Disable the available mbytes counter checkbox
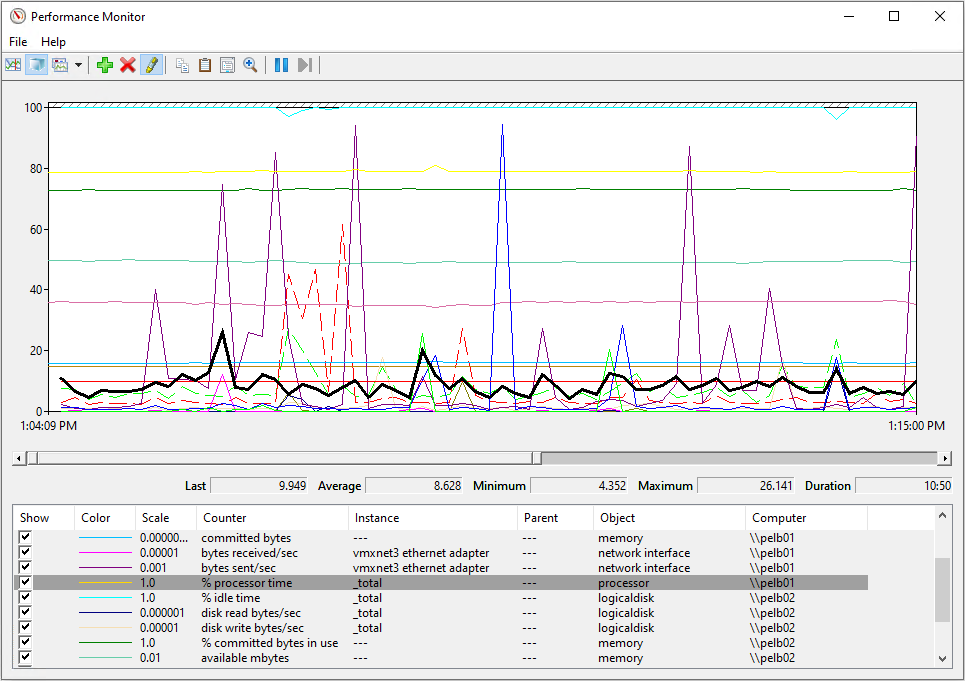The image size is (965, 681). [x=25, y=657]
